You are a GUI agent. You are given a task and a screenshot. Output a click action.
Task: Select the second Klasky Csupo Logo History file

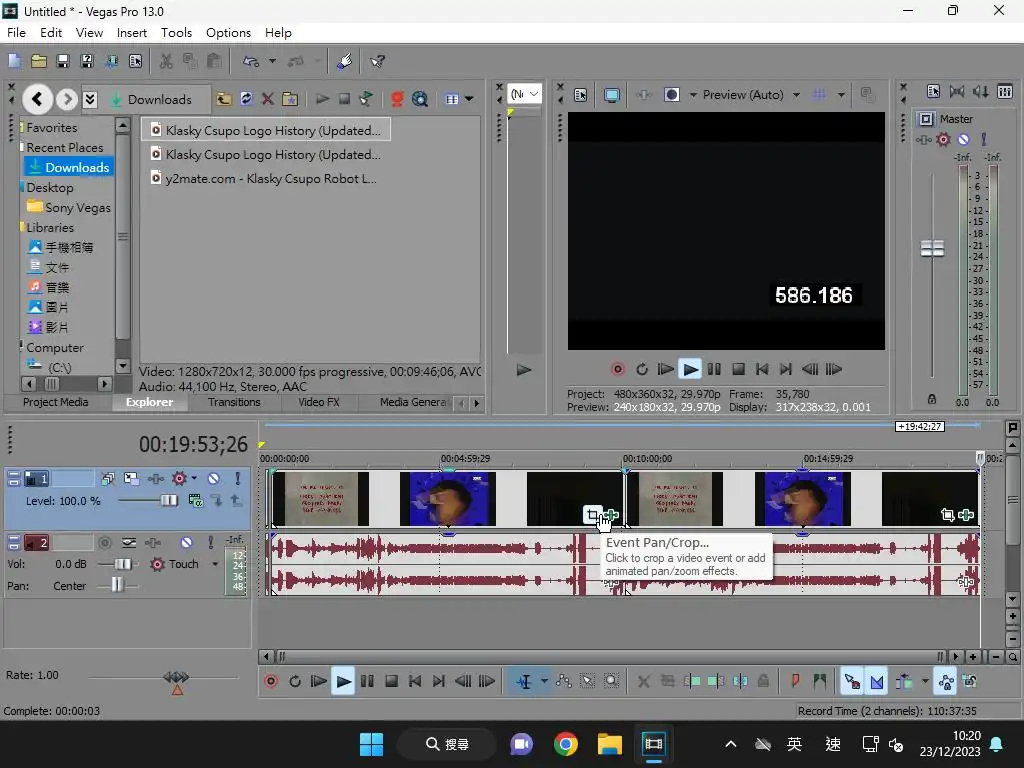pos(266,155)
